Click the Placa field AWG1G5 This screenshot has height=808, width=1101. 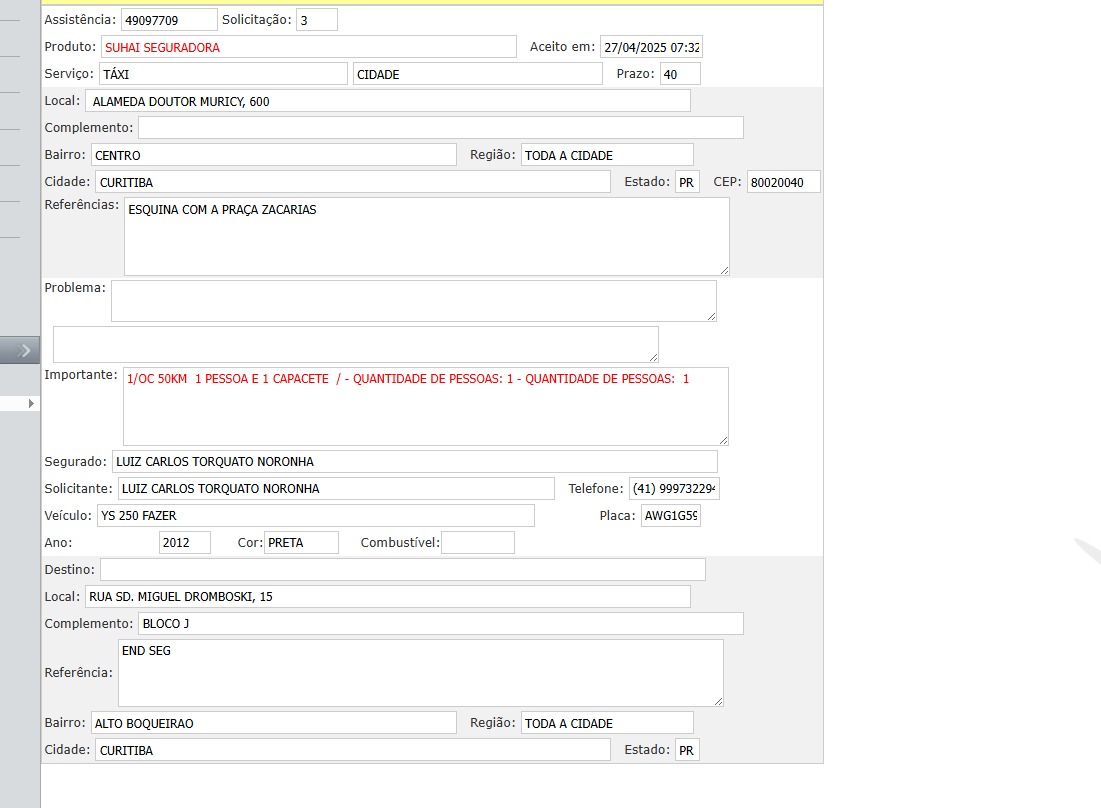click(671, 515)
